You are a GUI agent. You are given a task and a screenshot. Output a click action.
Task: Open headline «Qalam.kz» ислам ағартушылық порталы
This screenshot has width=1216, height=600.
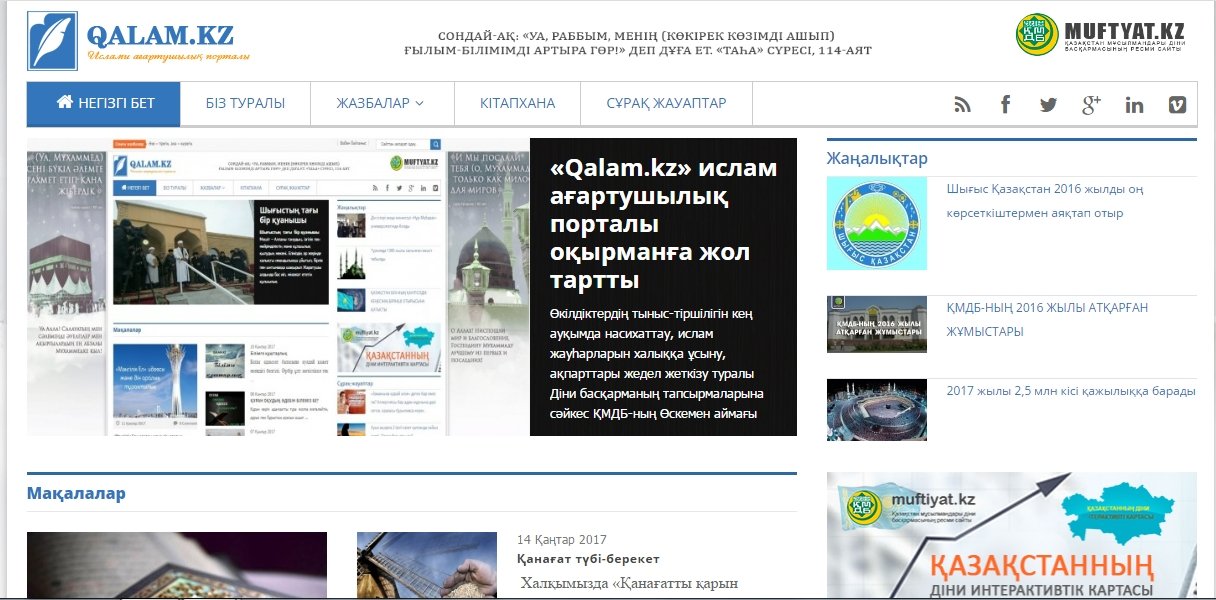click(x=663, y=224)
